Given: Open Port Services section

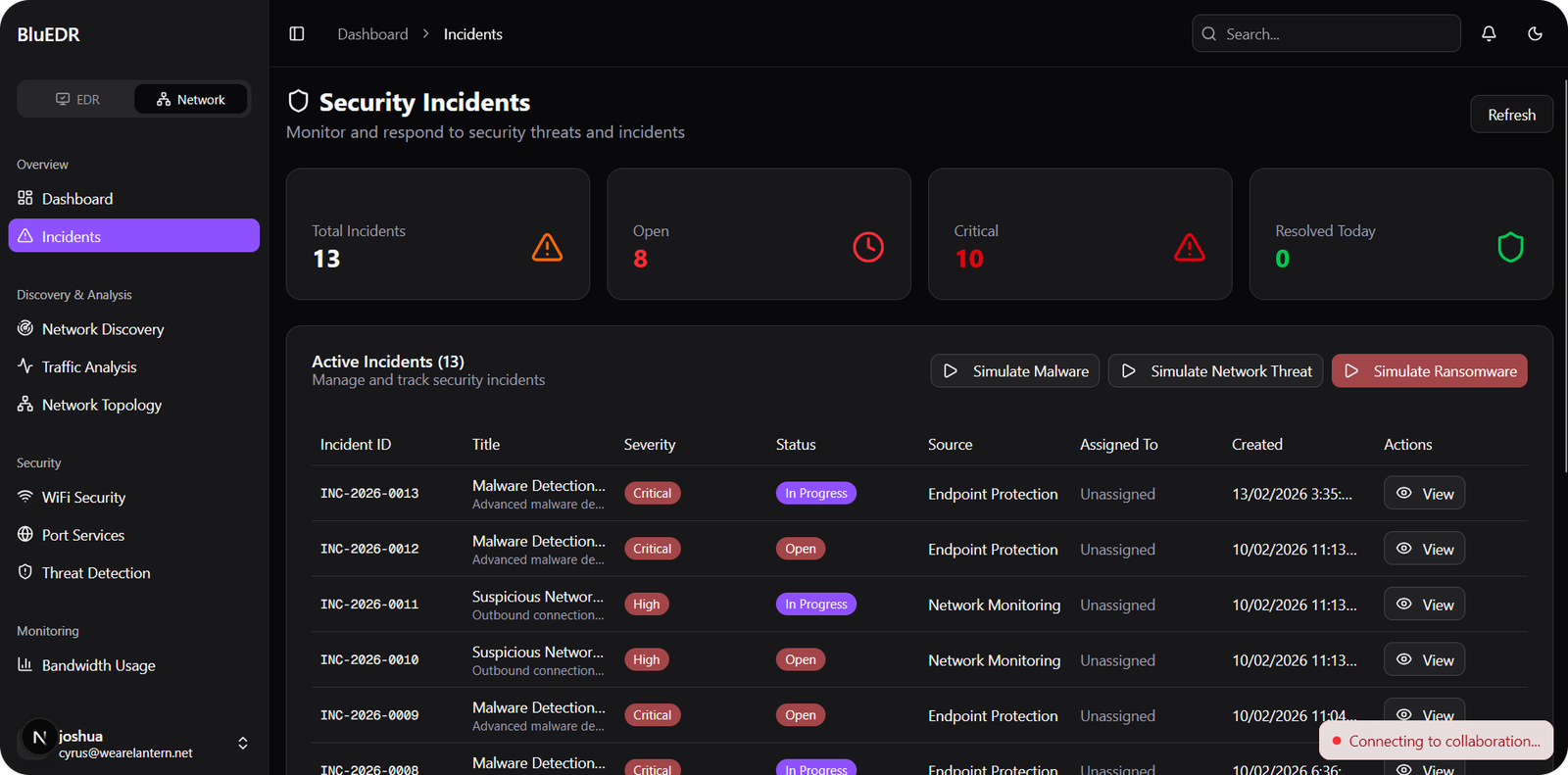Looking at the screenshot, I should pos(82,535).
